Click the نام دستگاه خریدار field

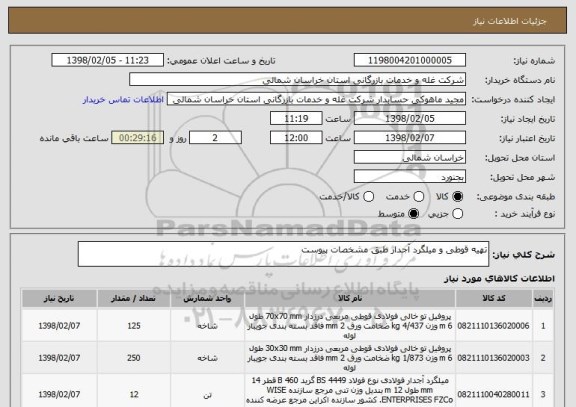[x=298, y=80]
